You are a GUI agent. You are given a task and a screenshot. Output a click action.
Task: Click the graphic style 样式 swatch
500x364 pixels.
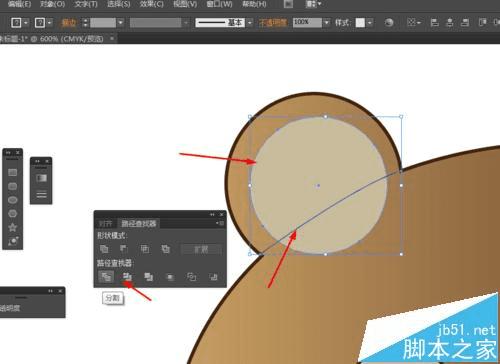(360, 23)
